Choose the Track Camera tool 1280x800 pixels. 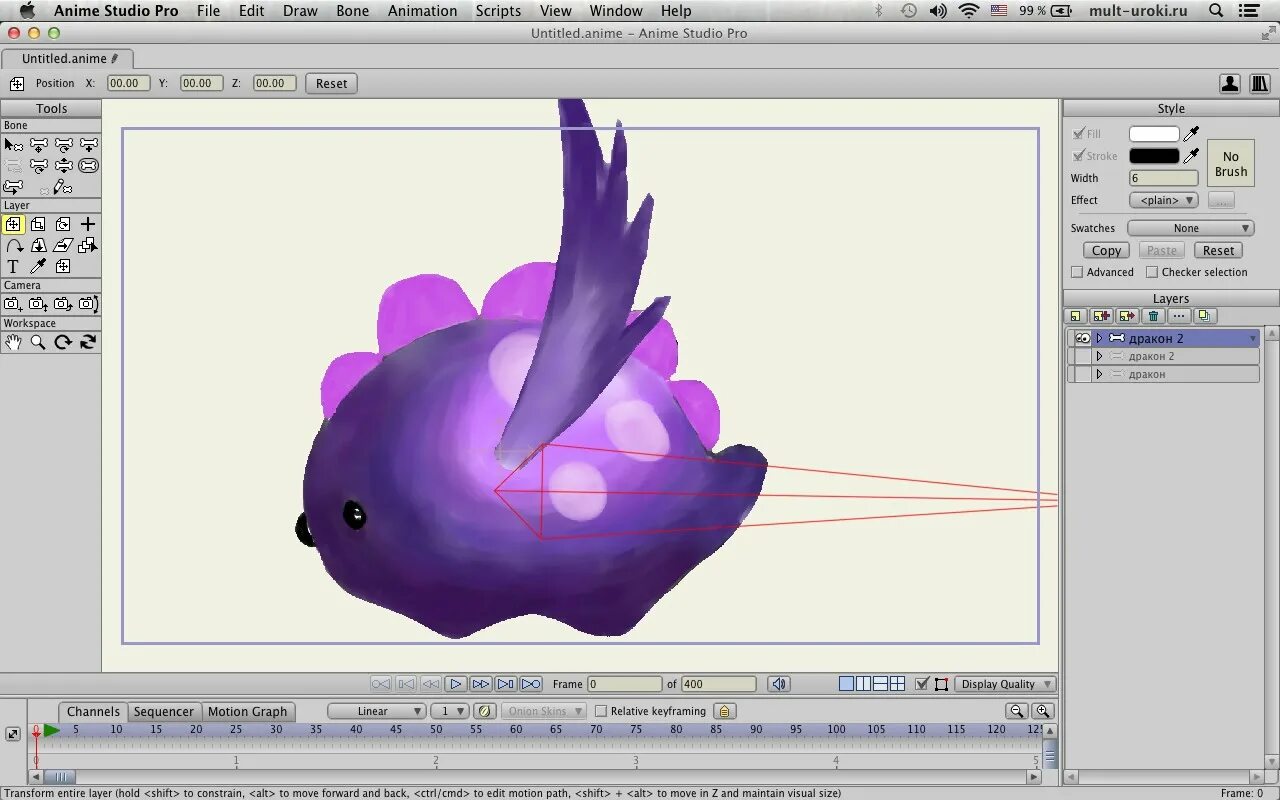[x=13, y=304]
